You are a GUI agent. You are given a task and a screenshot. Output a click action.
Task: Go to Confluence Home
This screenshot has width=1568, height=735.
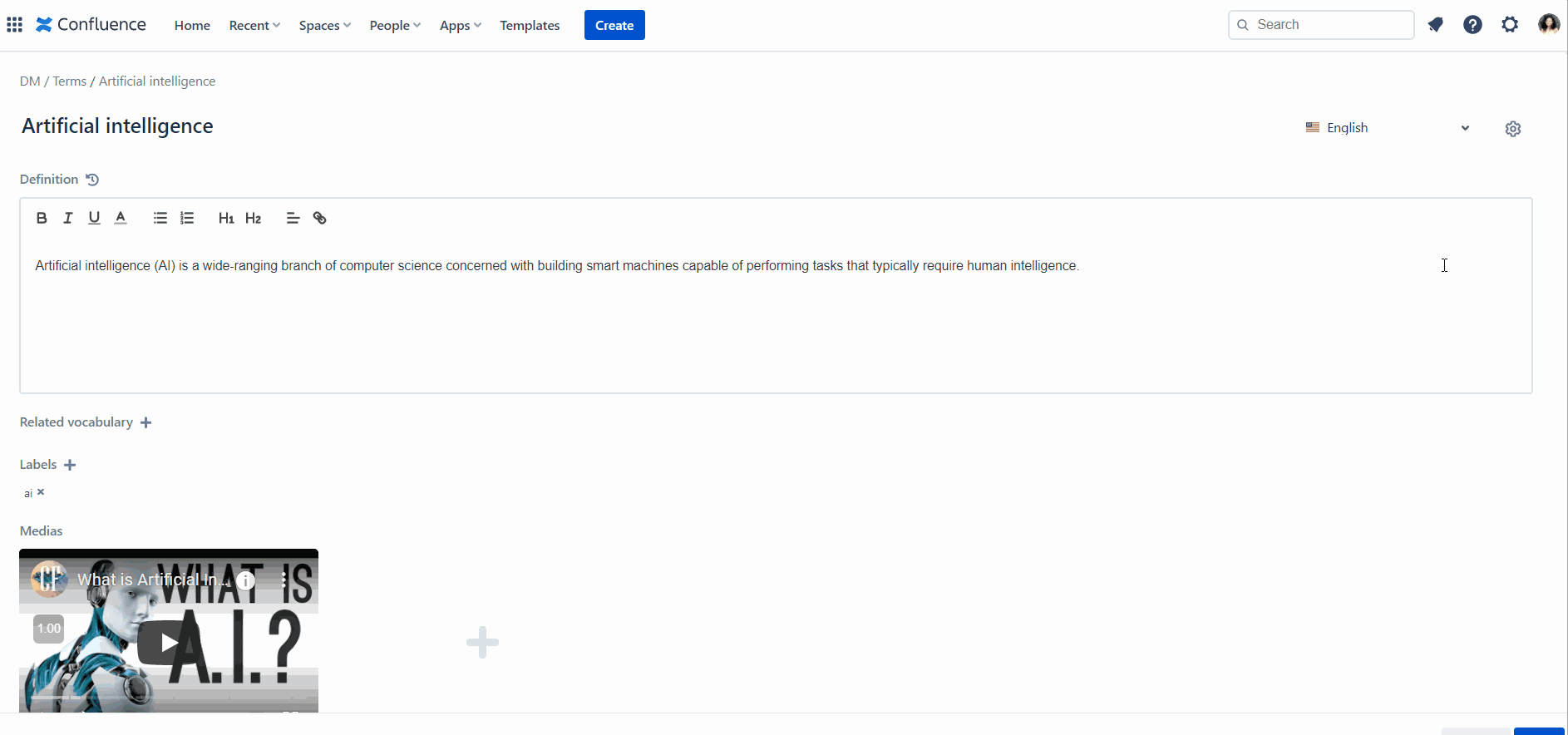coord(192,25)
